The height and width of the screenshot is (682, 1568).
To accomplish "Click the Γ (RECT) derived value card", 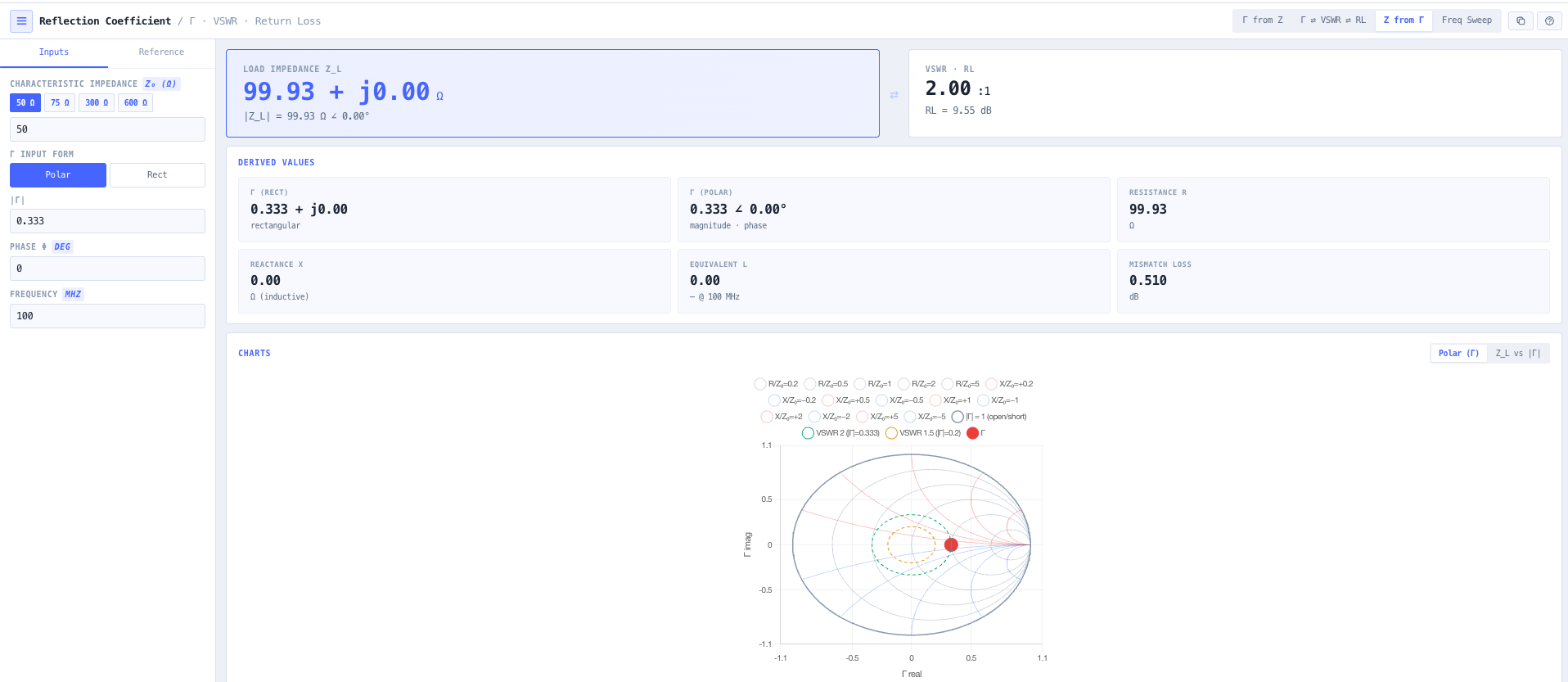I will (x=454, y=210).
